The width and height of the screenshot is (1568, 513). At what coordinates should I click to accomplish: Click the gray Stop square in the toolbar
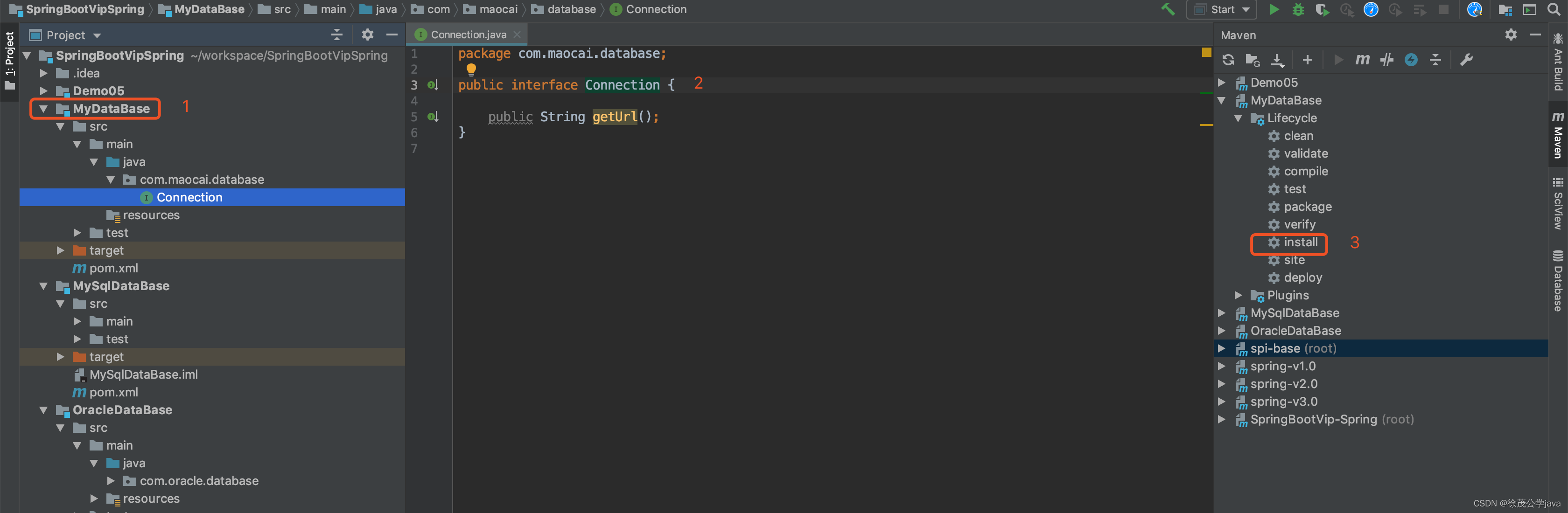click(1443, 9)
